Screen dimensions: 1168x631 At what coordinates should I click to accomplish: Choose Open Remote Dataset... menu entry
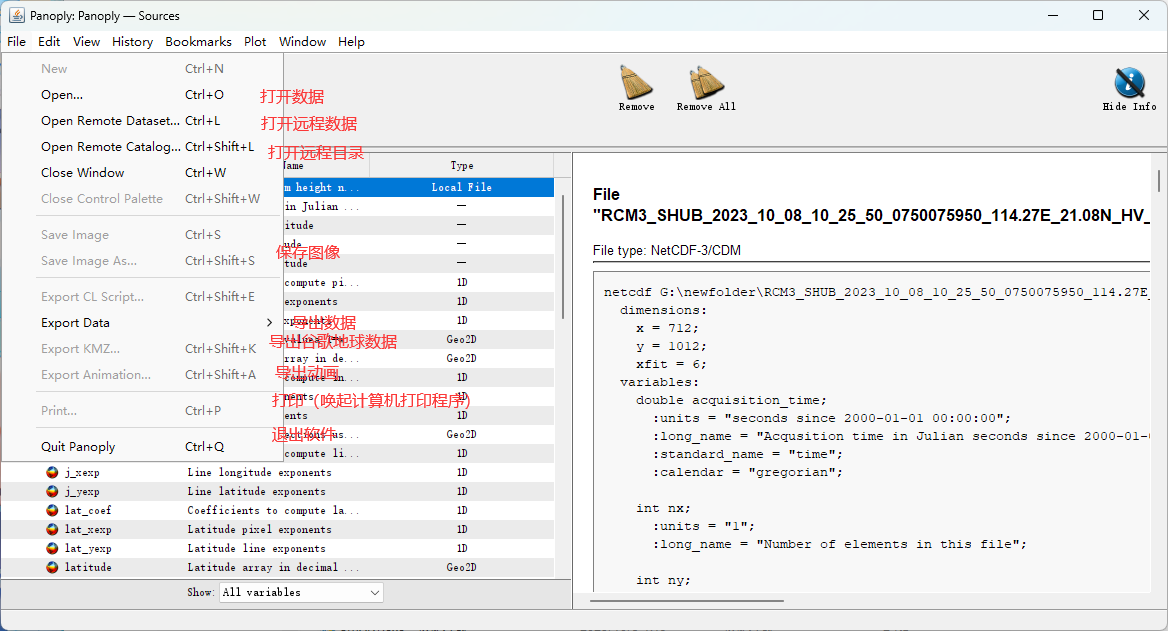click(142, 121)
